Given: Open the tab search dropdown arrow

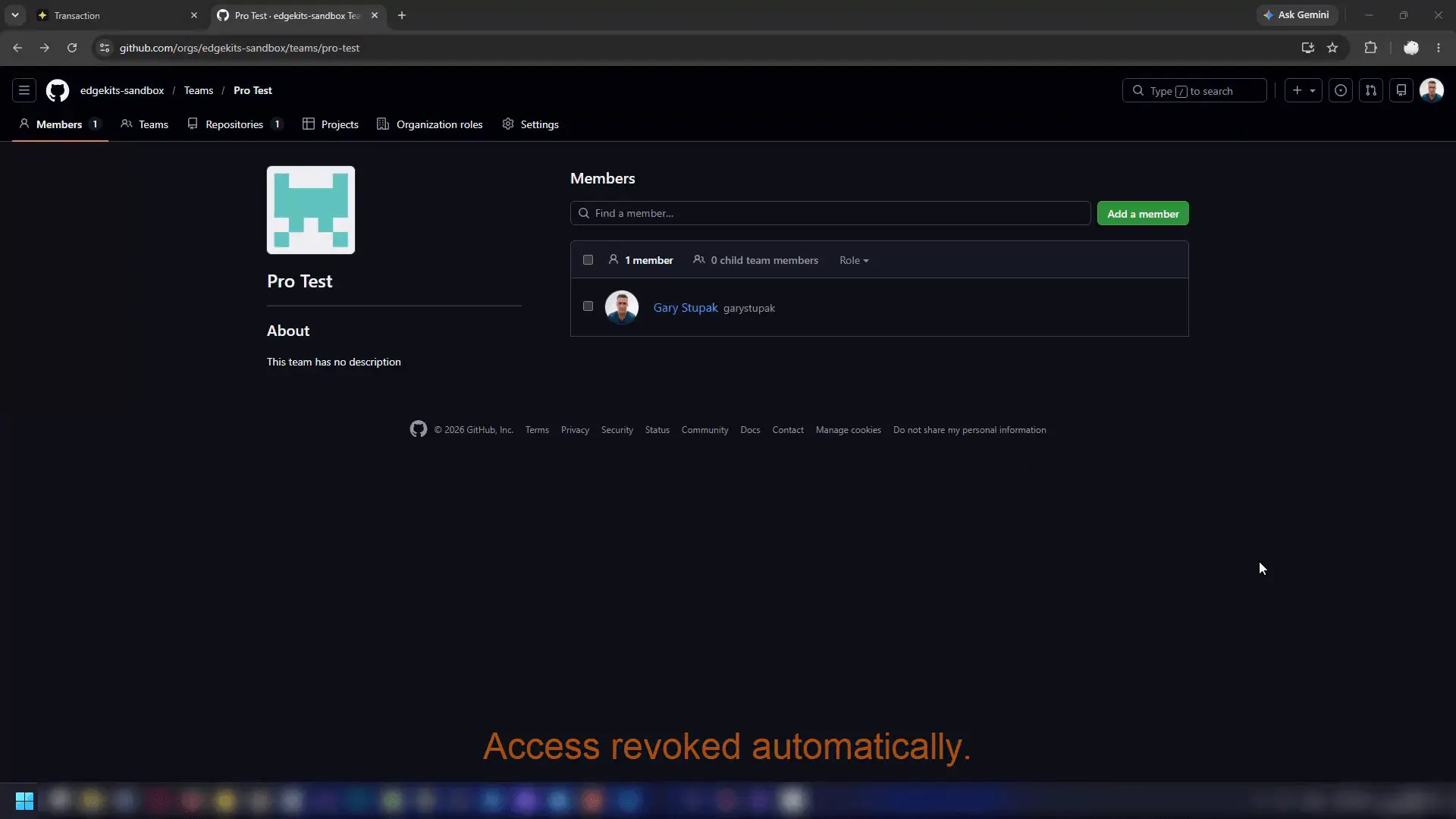Looking at the screenshot, I should 14,15.
